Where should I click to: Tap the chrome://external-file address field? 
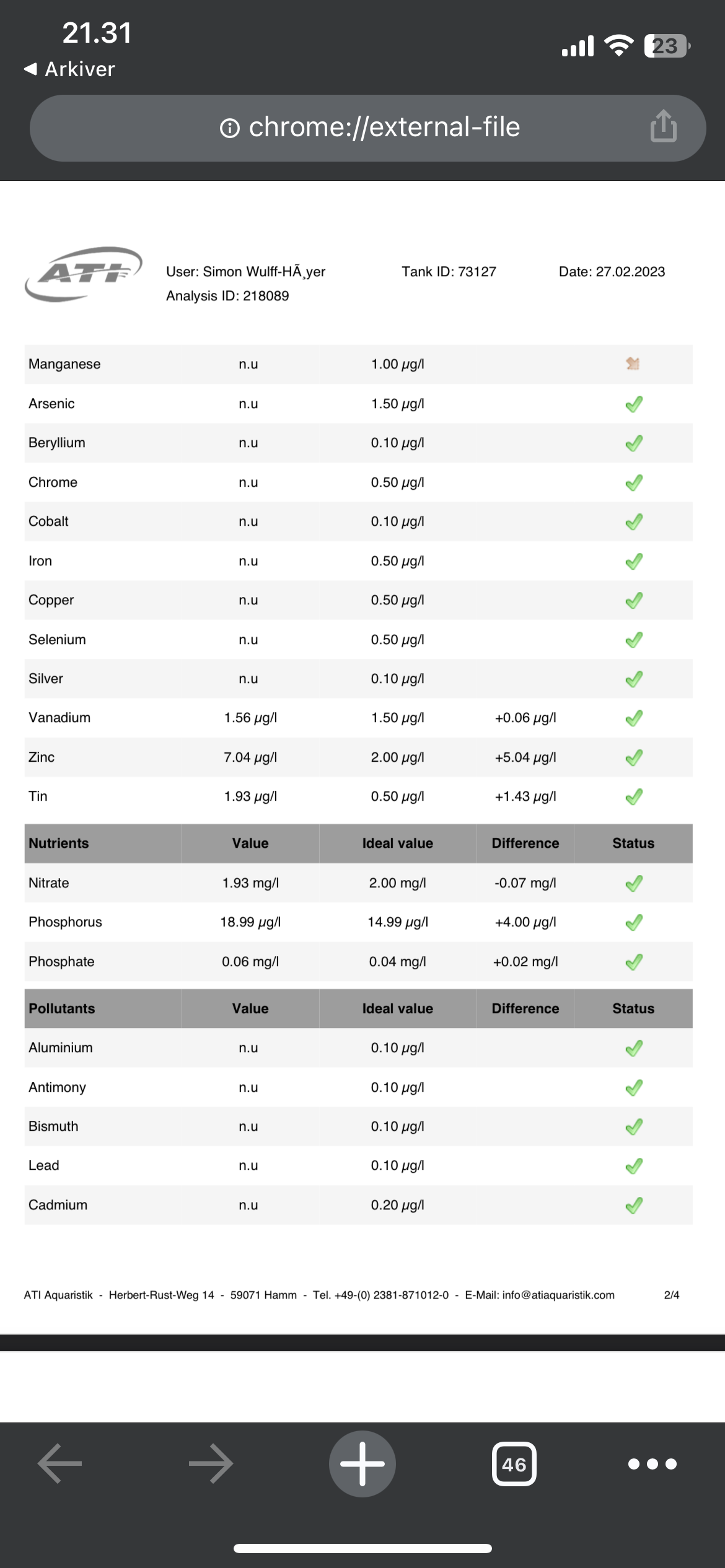384,128
